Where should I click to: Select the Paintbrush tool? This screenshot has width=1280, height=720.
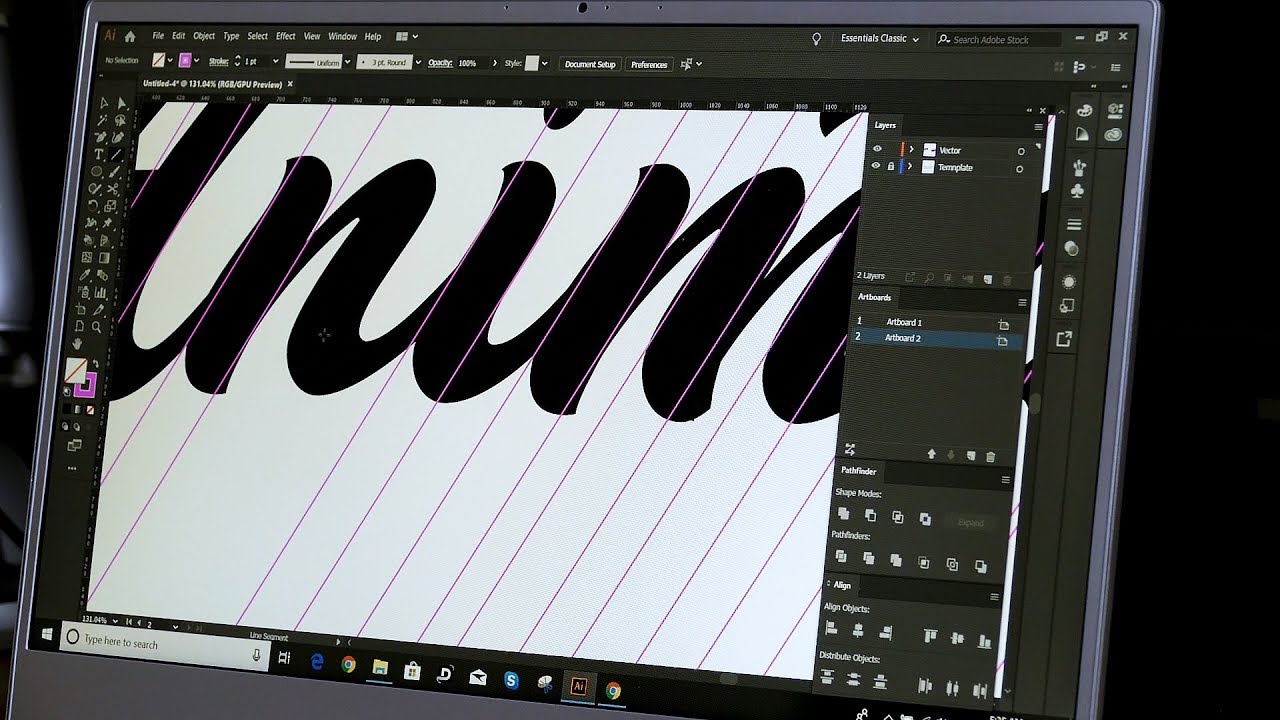tap(114, 171)
